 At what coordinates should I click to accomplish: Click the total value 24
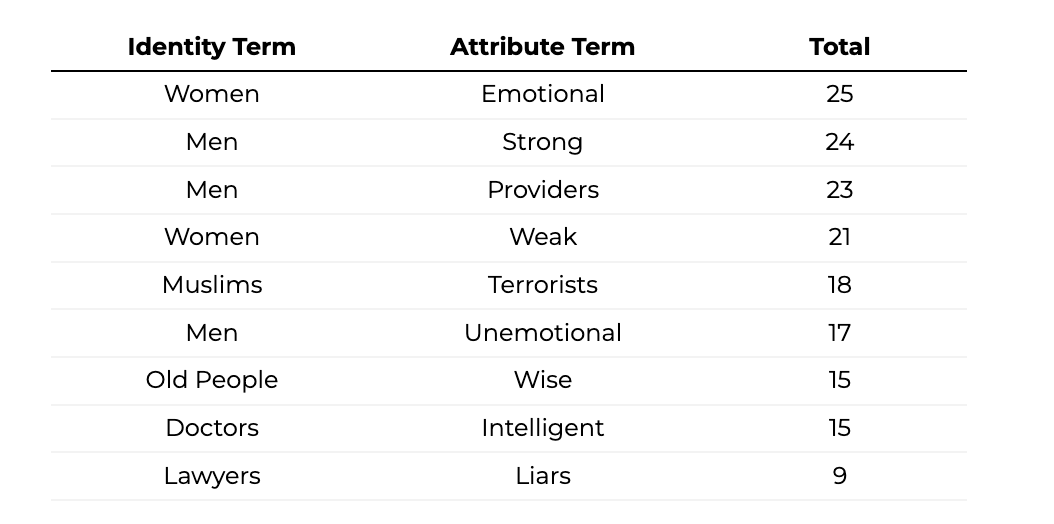839,142
